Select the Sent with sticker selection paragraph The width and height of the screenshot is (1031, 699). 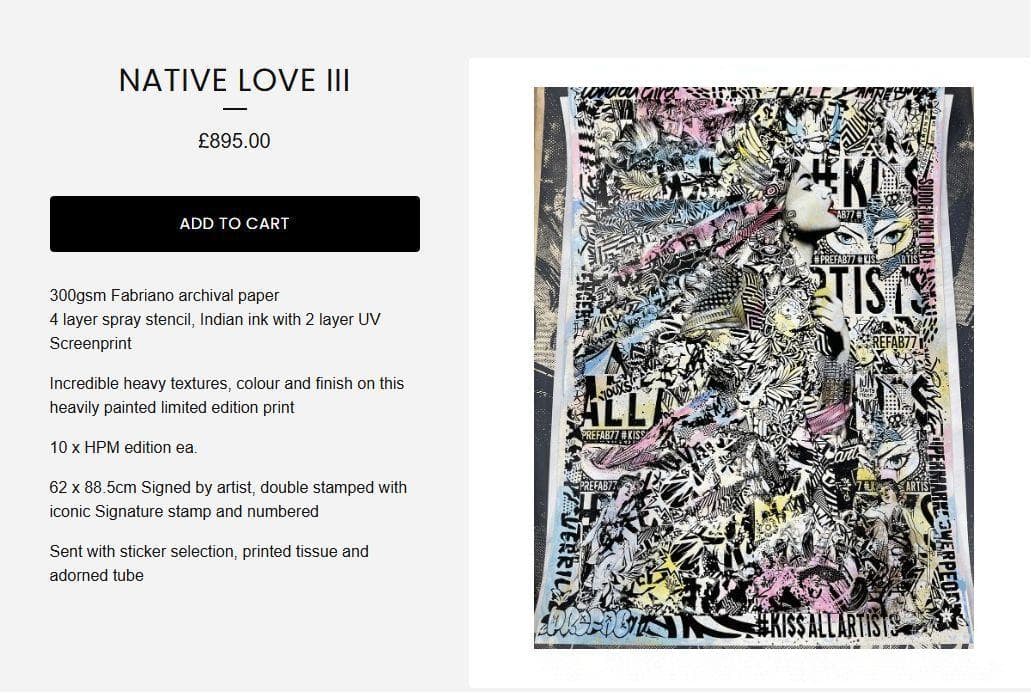(209, 563)
